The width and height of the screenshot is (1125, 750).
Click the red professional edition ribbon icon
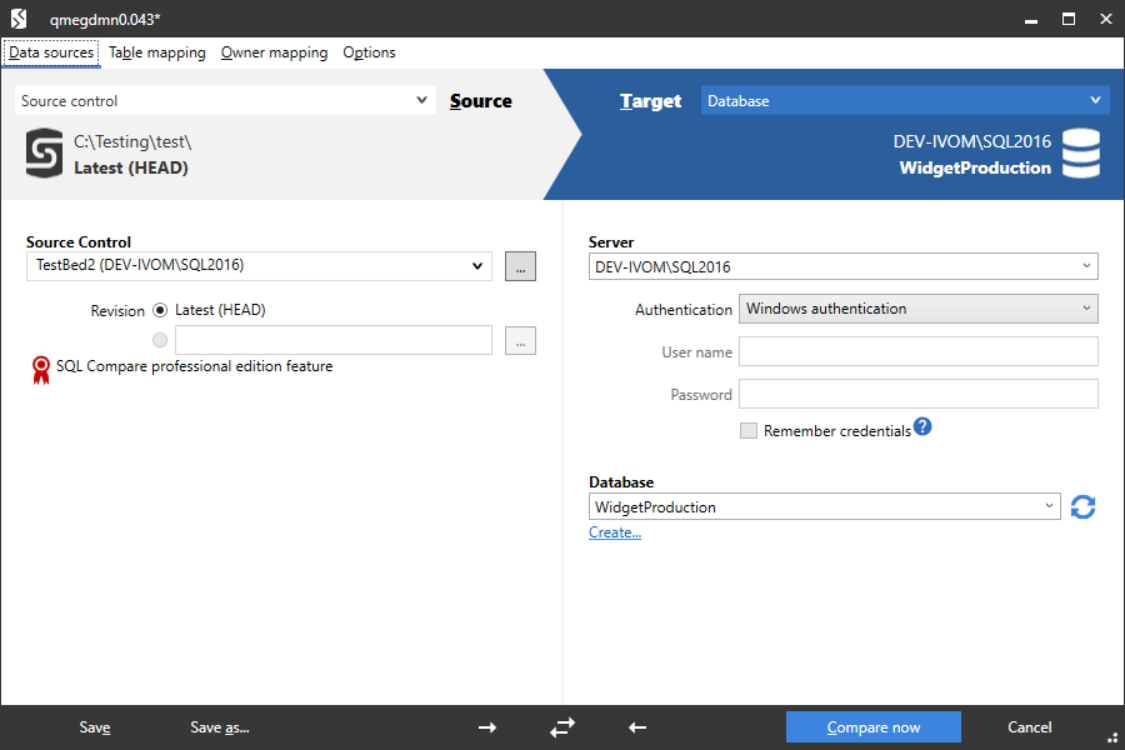point(41,370)
